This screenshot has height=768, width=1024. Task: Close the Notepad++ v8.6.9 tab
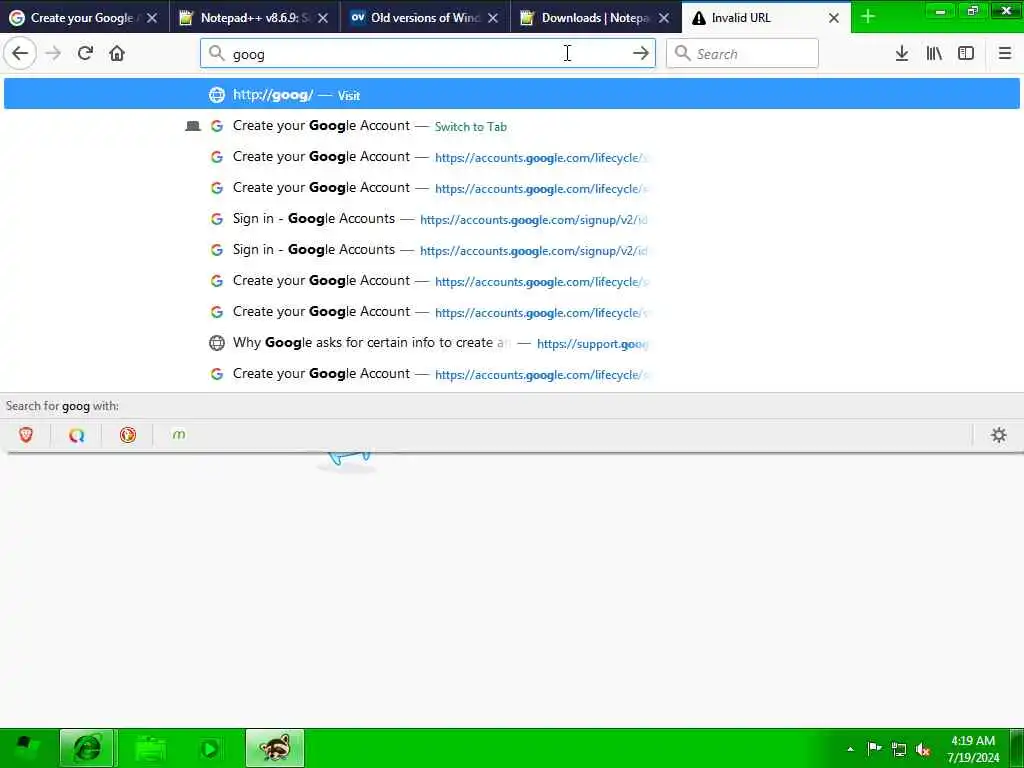(323, 18)
